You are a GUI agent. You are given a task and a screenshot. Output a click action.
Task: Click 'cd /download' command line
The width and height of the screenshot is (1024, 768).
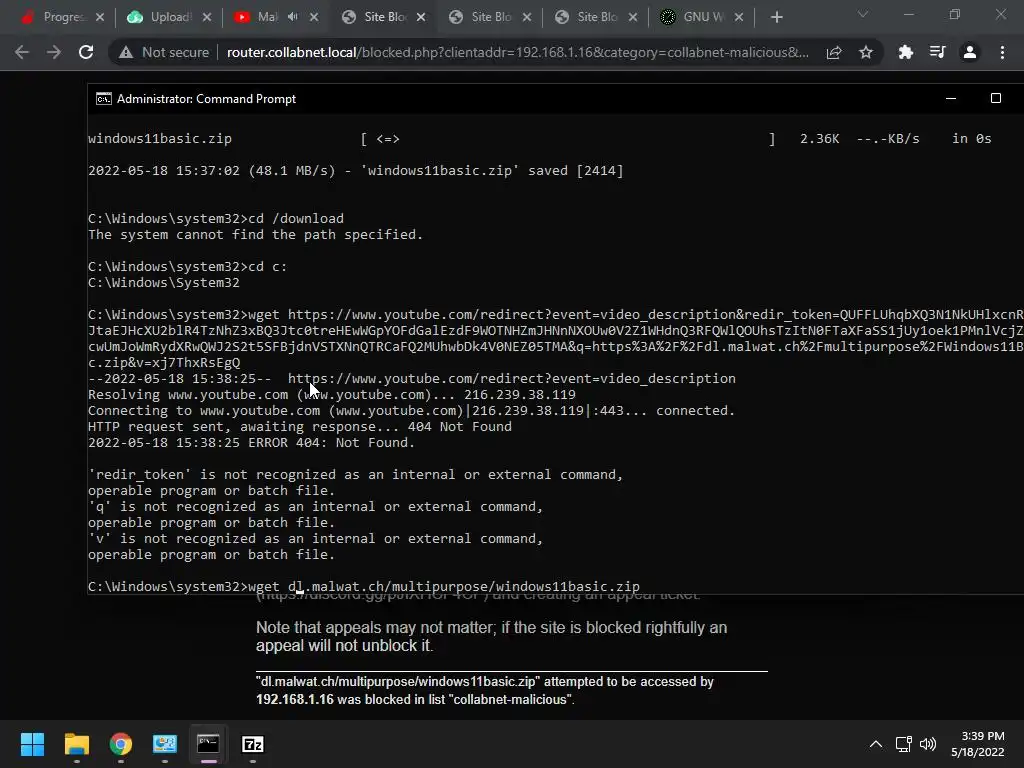(x=216, y=219)
